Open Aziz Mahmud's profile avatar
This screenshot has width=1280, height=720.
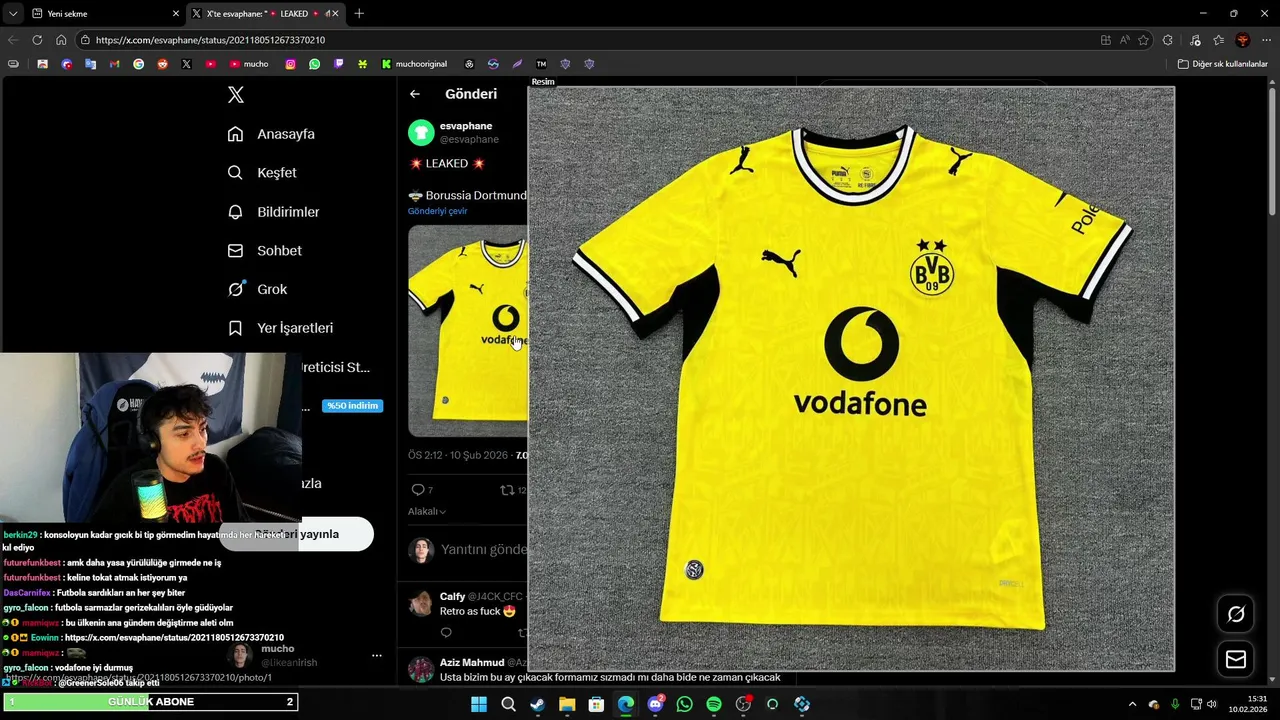click(421, 668)
